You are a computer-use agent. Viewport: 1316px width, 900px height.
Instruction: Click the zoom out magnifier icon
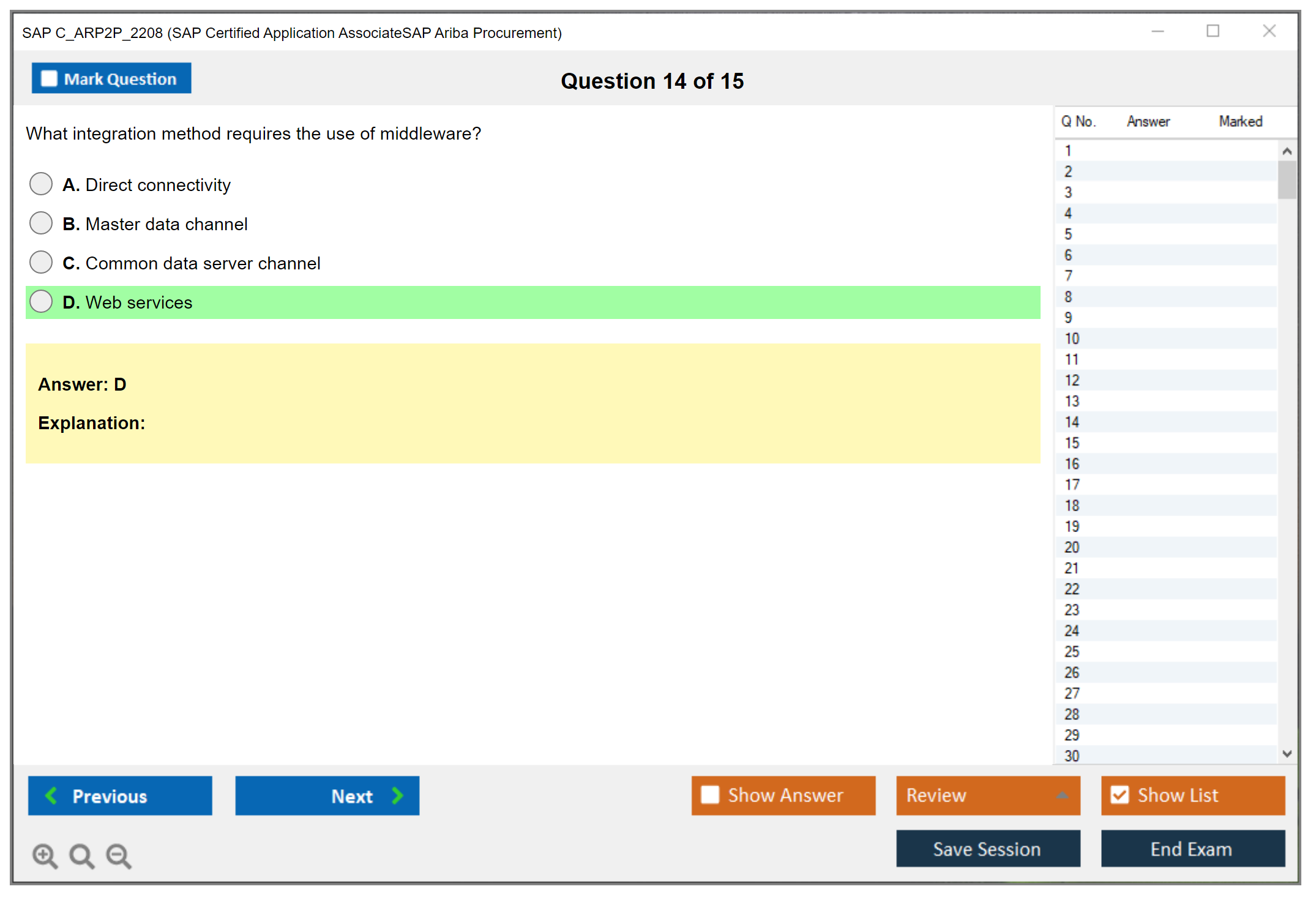point(118,855)
